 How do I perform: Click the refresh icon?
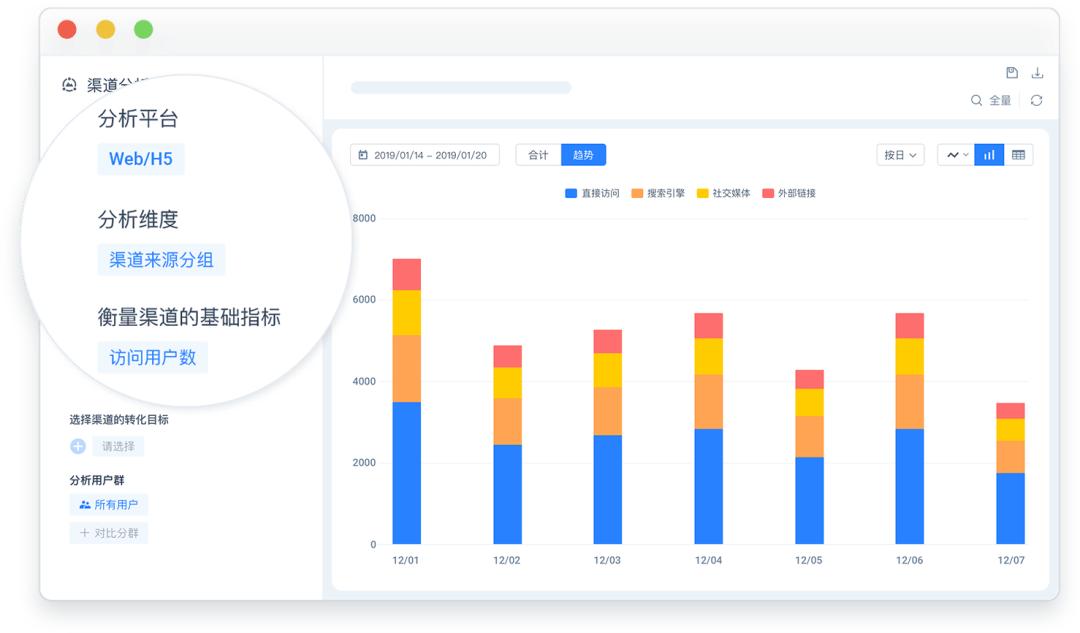point(1036,101)
